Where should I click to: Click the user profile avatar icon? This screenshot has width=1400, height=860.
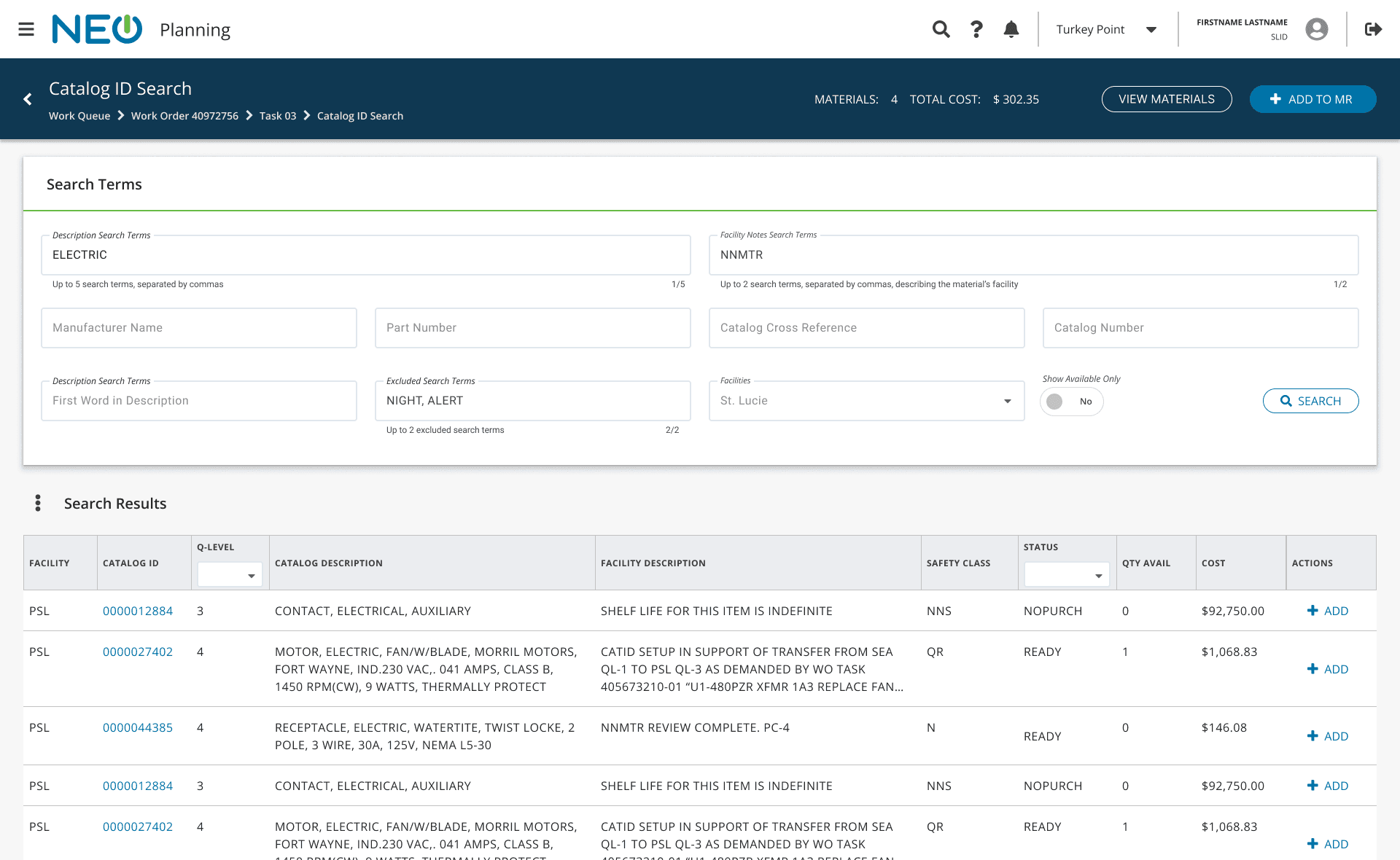(x=1316, y=29)
